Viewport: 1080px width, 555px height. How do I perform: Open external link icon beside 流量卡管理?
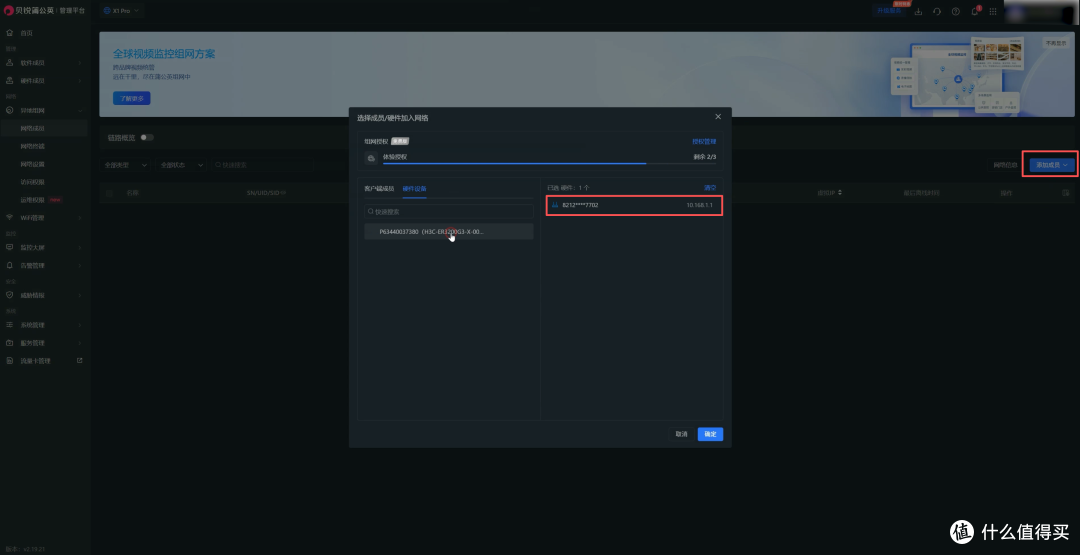click(79, 360)
